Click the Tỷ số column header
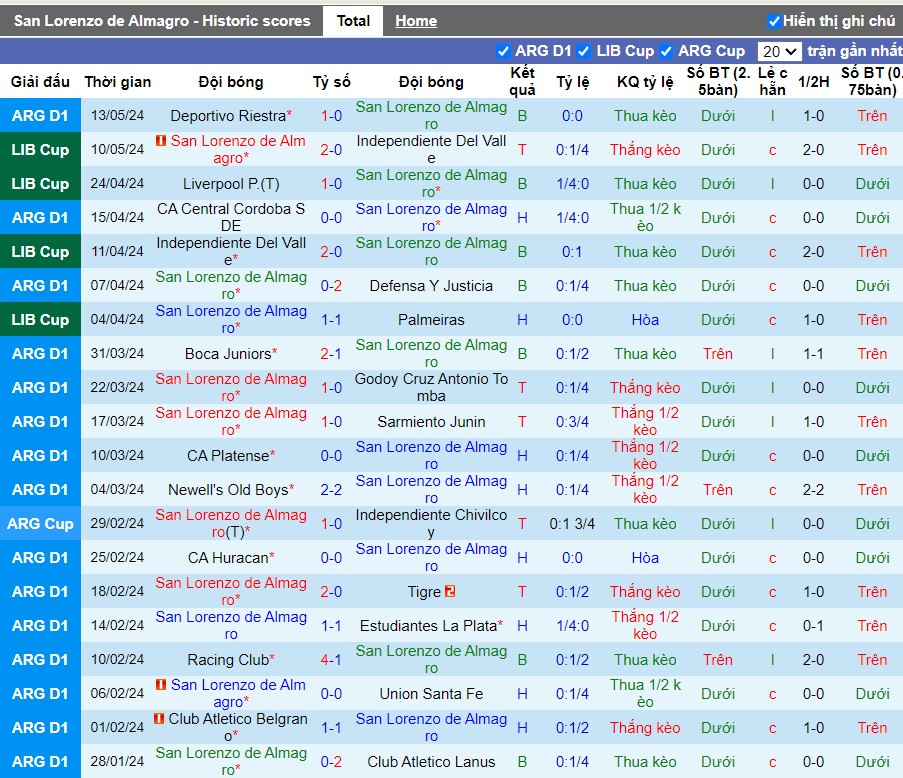This screenshot has width=903, height=778. 331,82
